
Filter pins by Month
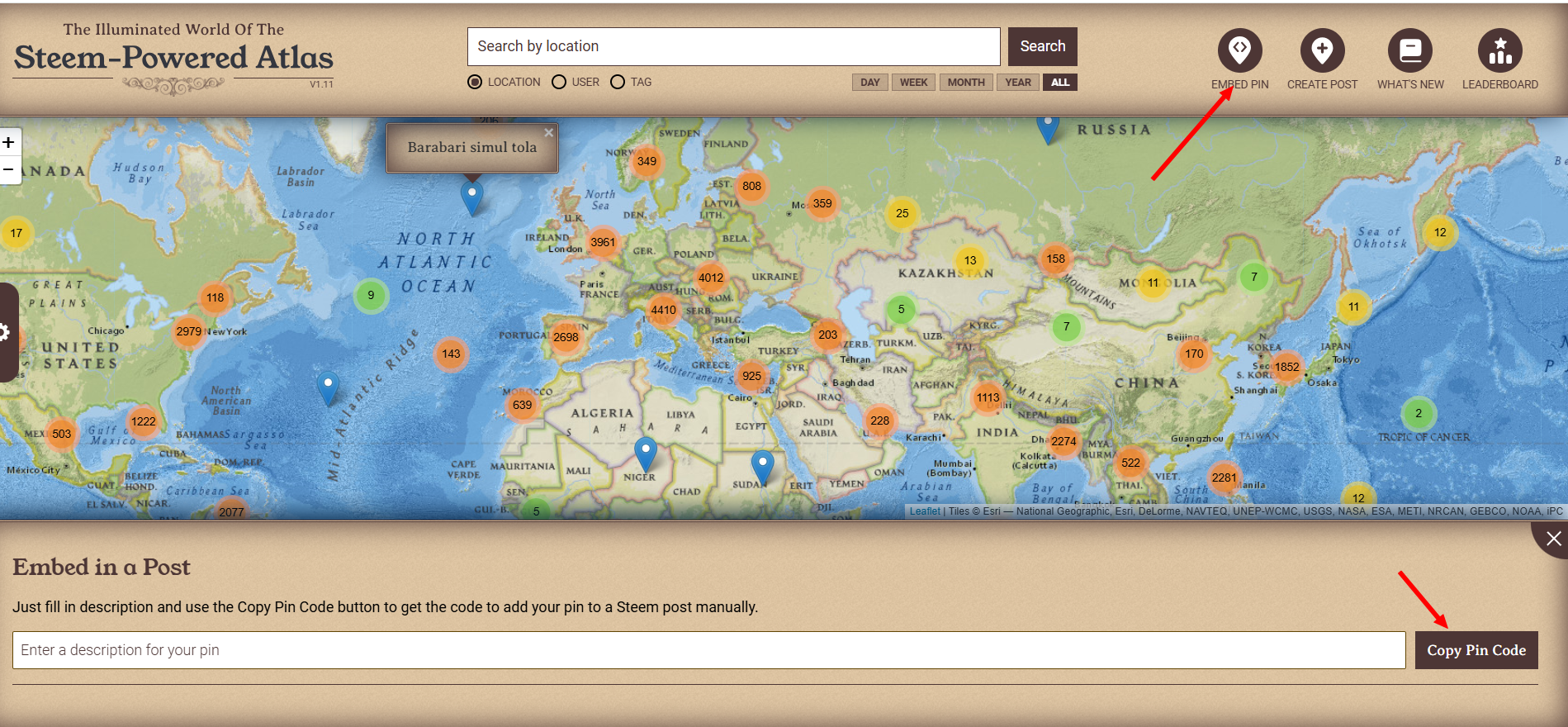[966, 83]
